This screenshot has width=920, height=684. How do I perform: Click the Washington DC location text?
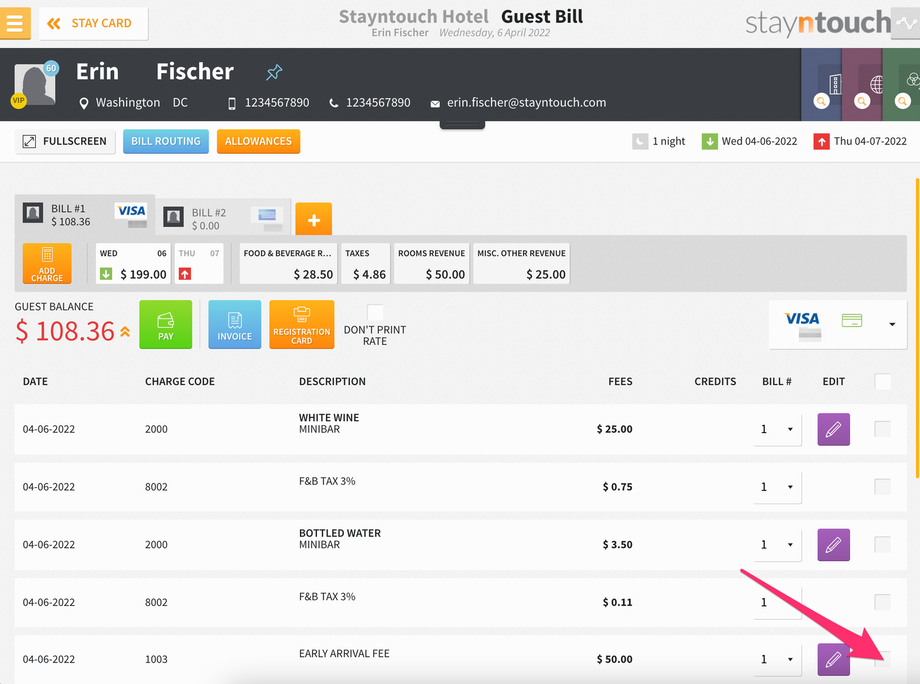pyautogui.click(x=141, y=103)
